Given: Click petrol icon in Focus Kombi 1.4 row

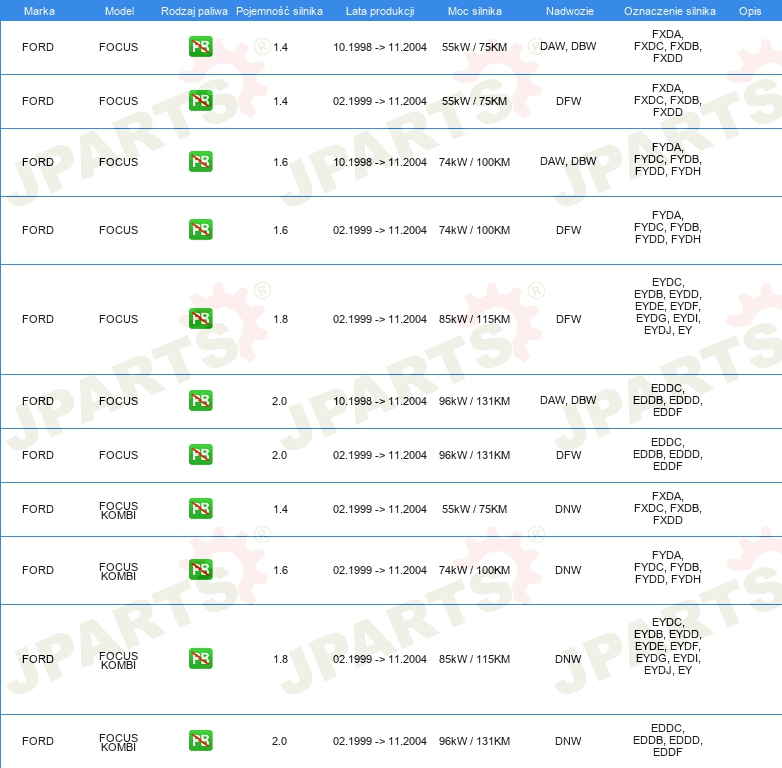Looking at the screenshot, I should [x=200, y=509].
